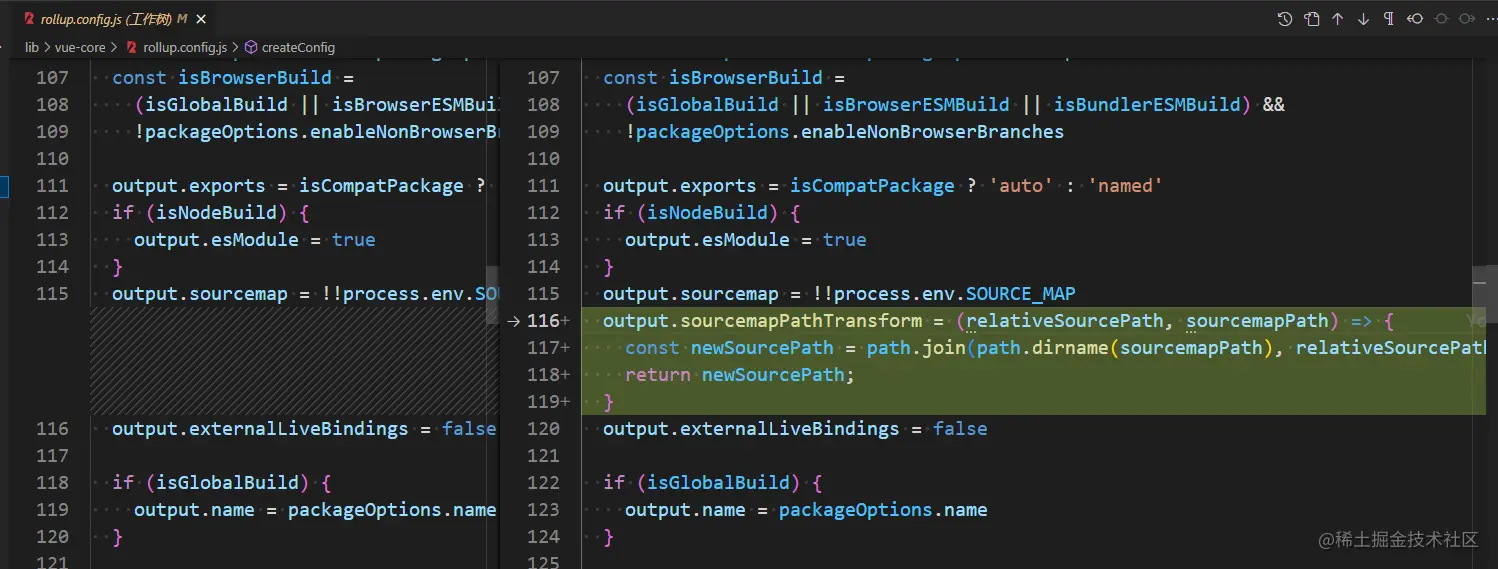Image resolution: width=1498 pixels, height=569 pixels.
Task: Go to previous change with the up arrow
Action: tap(1337, 19)
